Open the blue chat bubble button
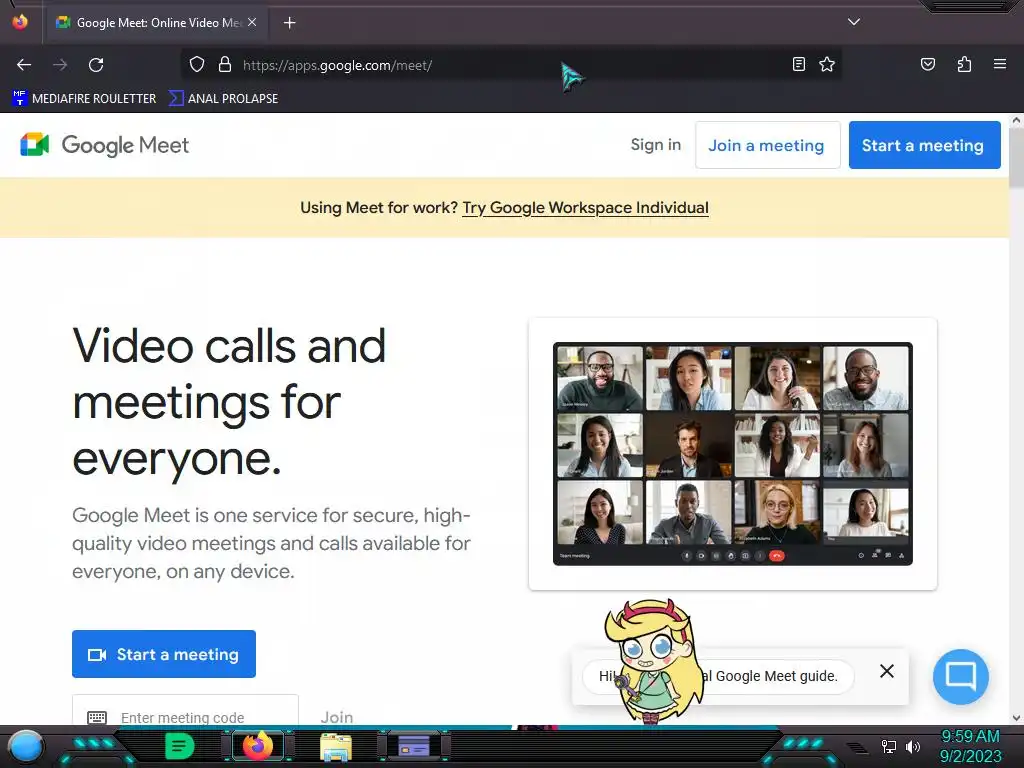The image size is (1024, 768). pyautogui.click(x=961, y=676)
